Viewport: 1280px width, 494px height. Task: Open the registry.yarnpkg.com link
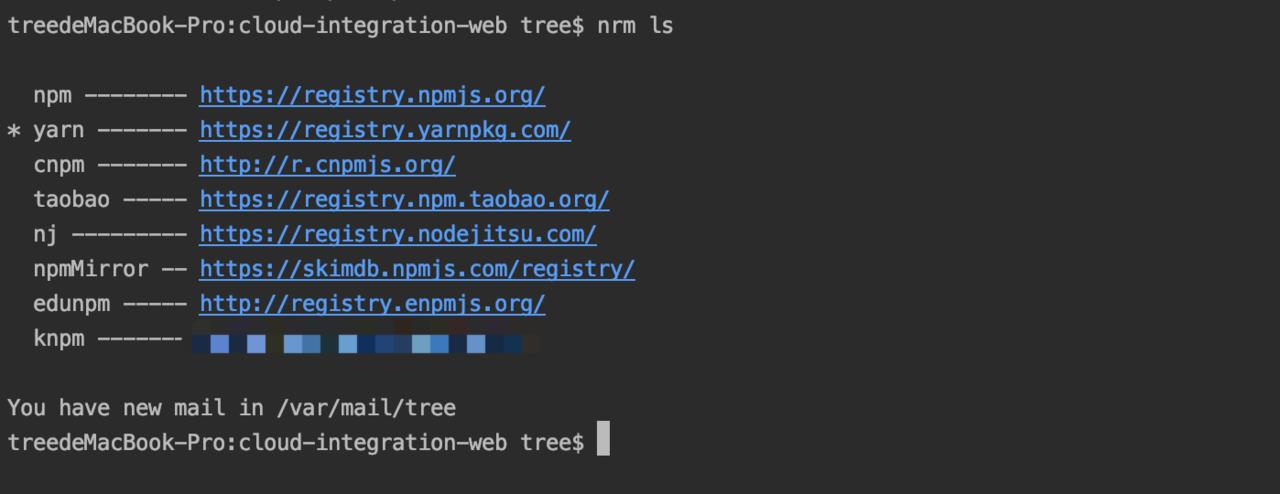coord(385,130)
